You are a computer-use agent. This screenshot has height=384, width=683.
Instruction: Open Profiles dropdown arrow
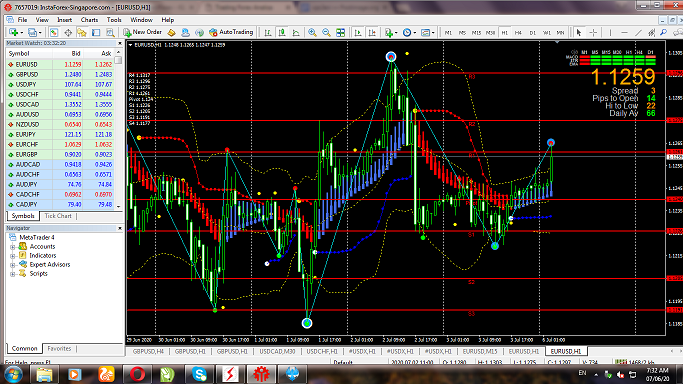click(x=40, y=33)
